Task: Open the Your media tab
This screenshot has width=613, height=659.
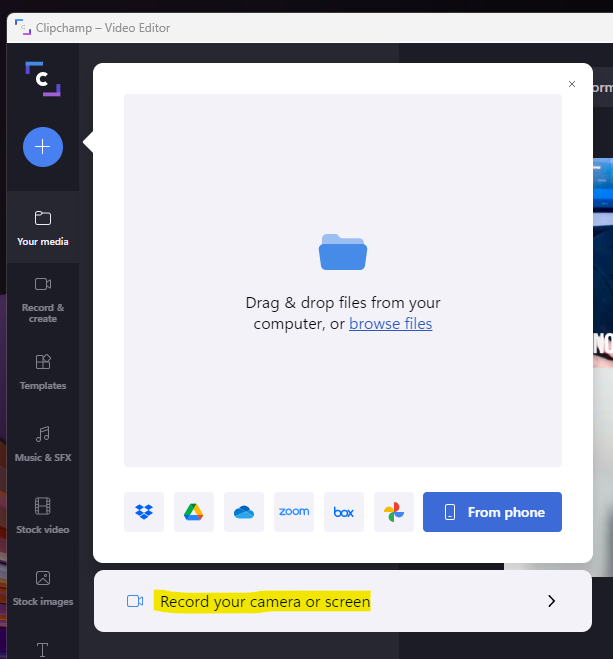Action: (x=43, y=228)
